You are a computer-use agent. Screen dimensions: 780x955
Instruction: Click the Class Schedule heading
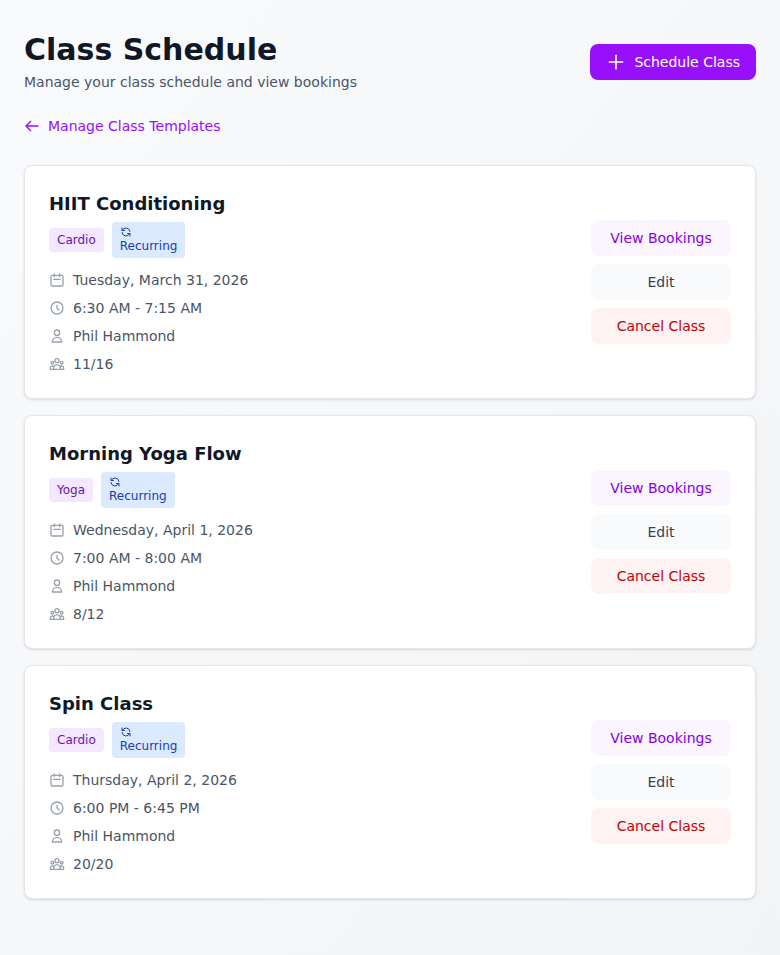(151, 49)
